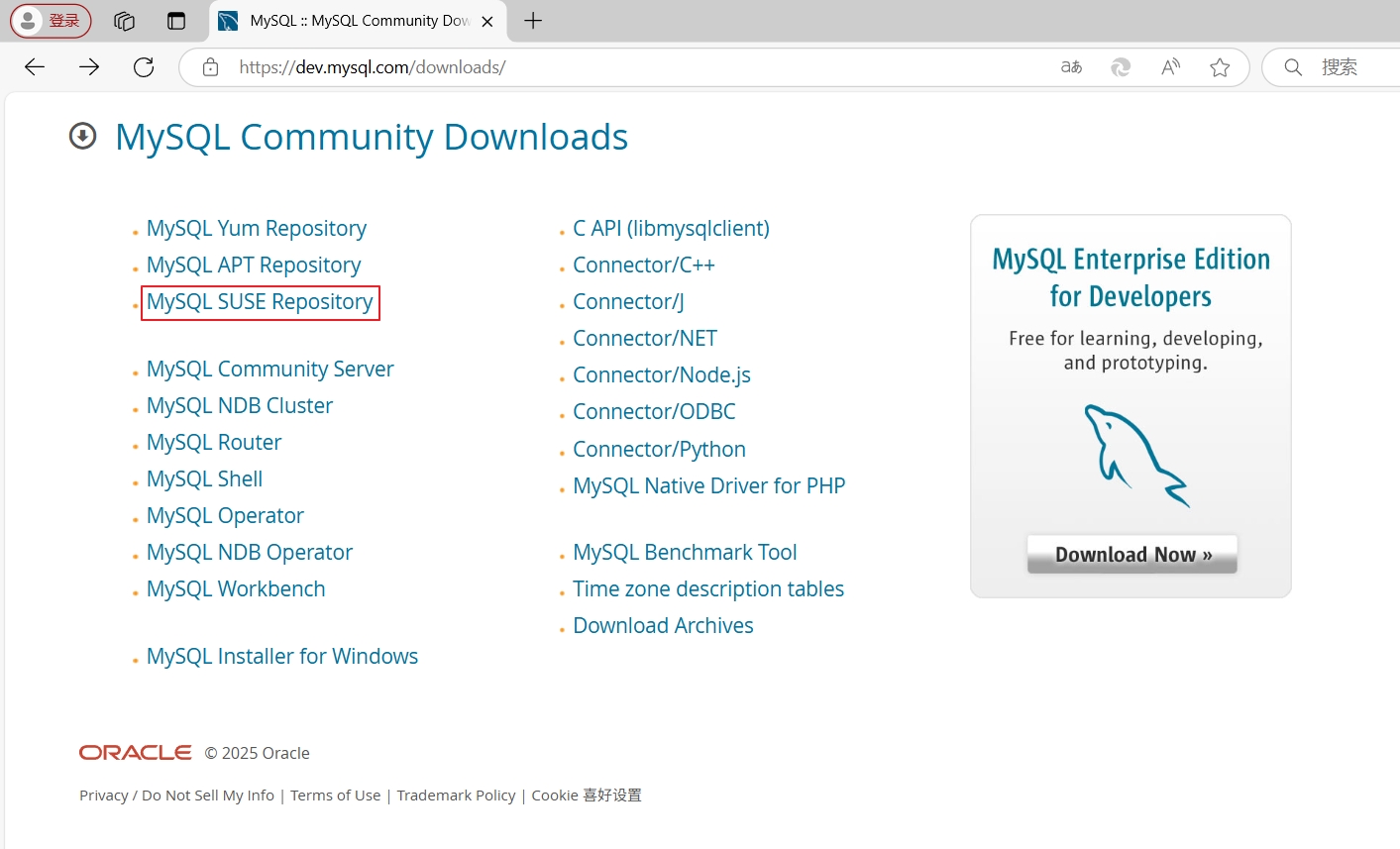1400x849 pixels.
Task: Click the MySQL dolphin logo image
Action: pos(1135,456)
